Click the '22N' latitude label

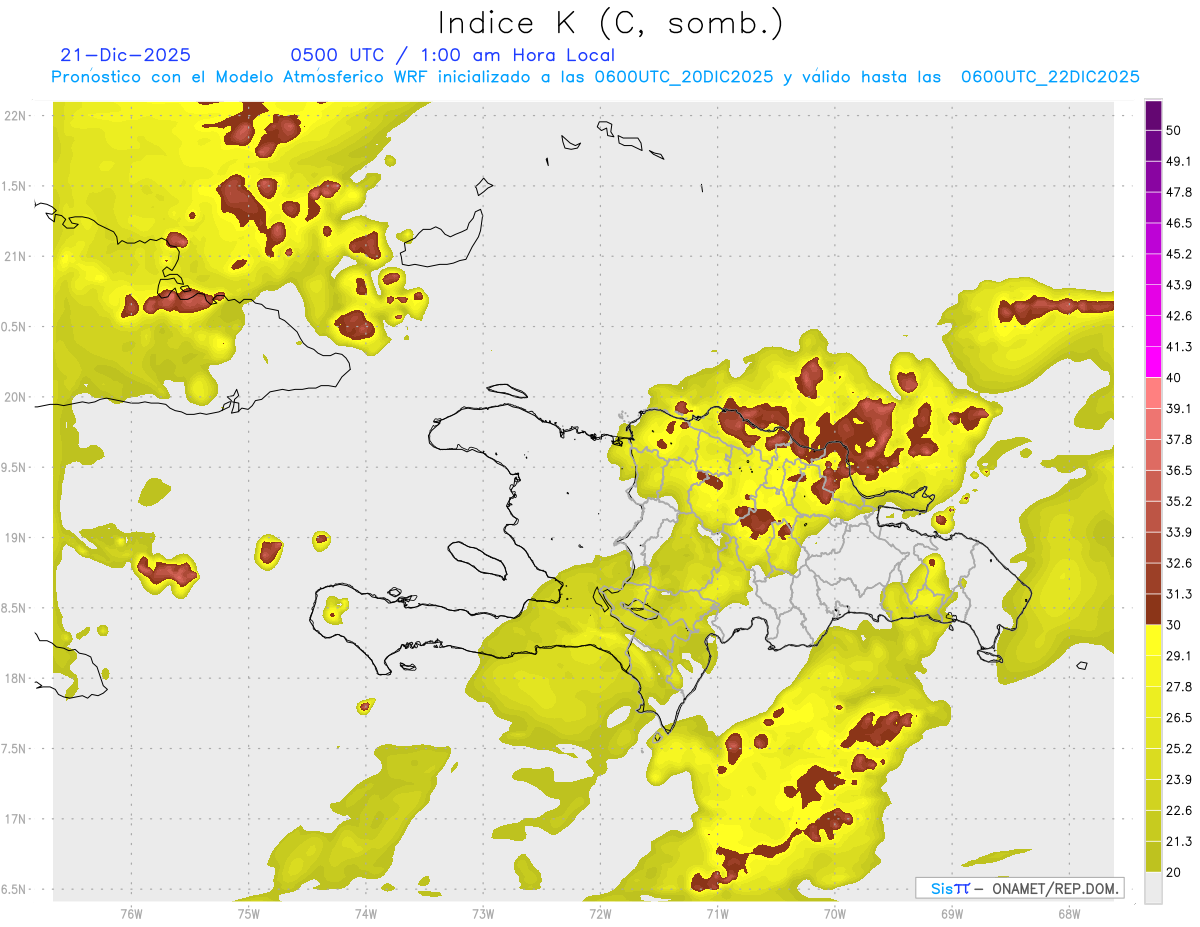pos(16,115)
